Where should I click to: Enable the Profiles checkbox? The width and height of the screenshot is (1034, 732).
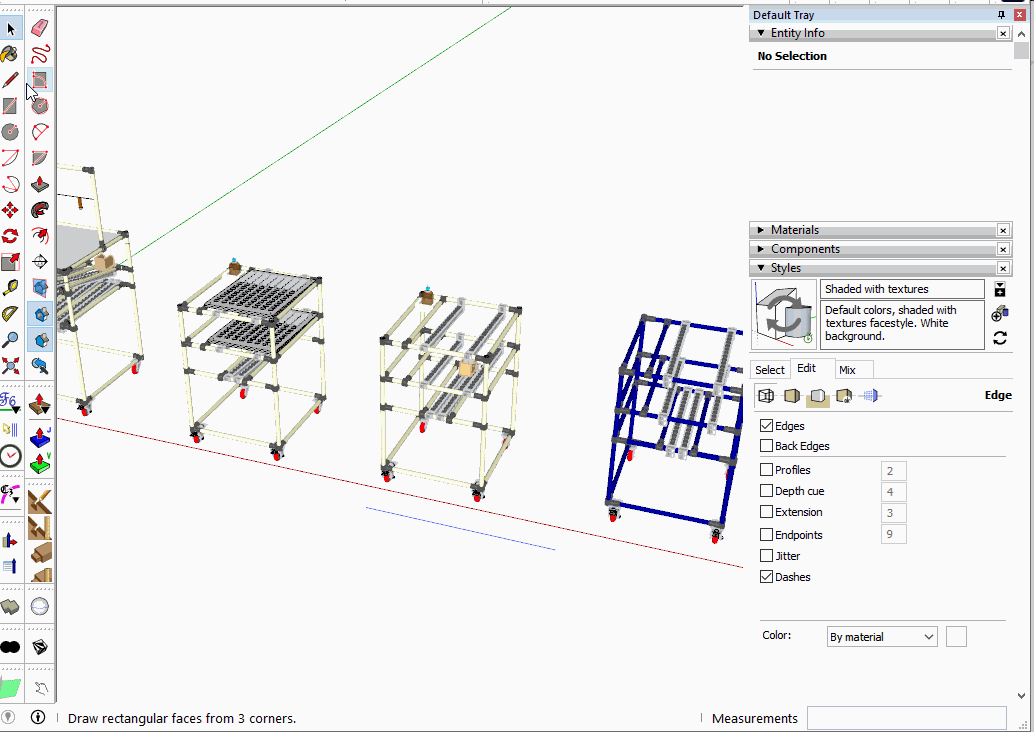click(x=766, y=470)
